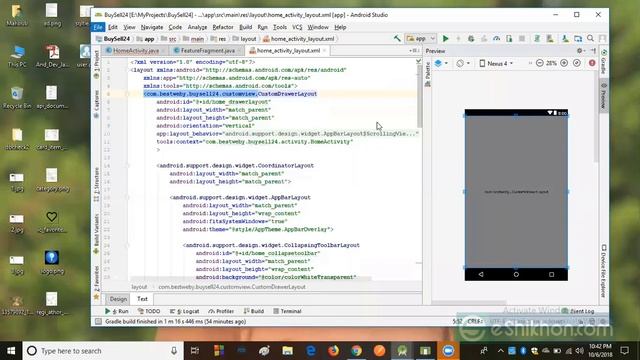
Task: Toggle the Favorites side panel
Action: pos(97,282)
